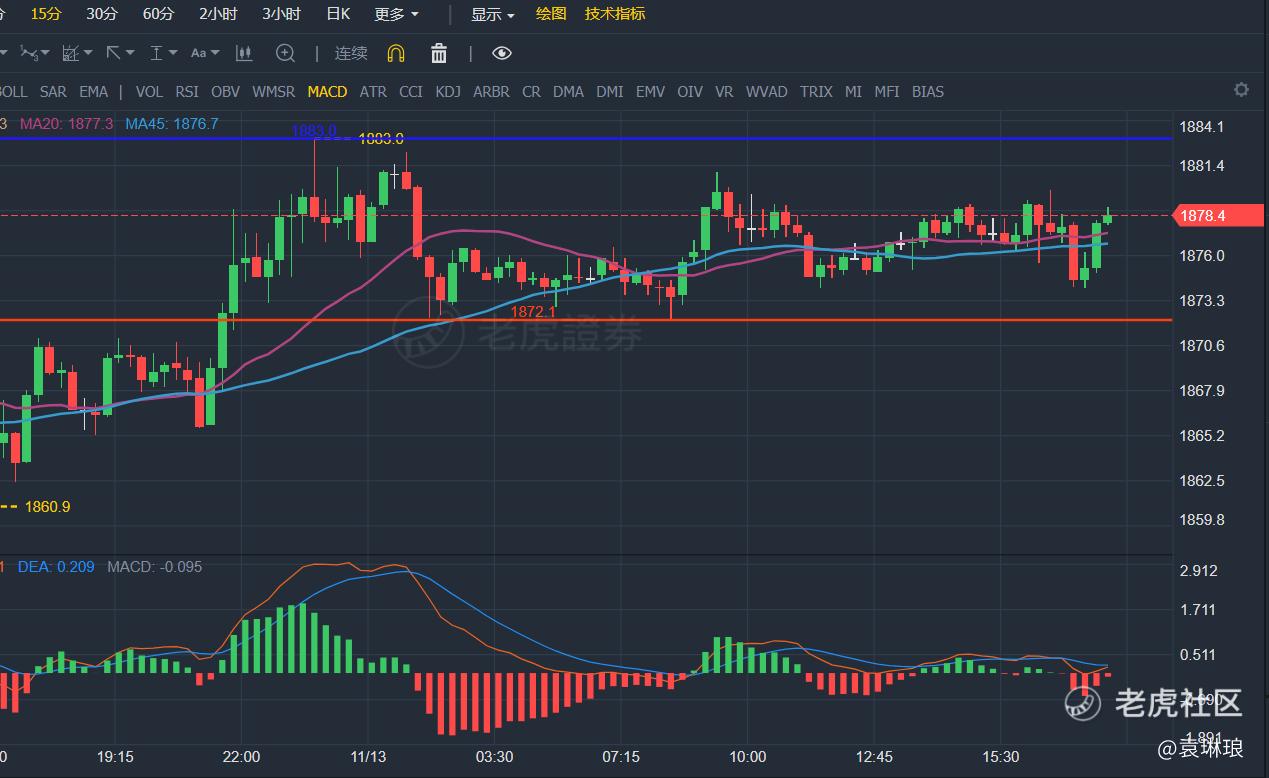Click the 2.912 MACD axis value
1269x778 pixels.
tap(1199, 571)
